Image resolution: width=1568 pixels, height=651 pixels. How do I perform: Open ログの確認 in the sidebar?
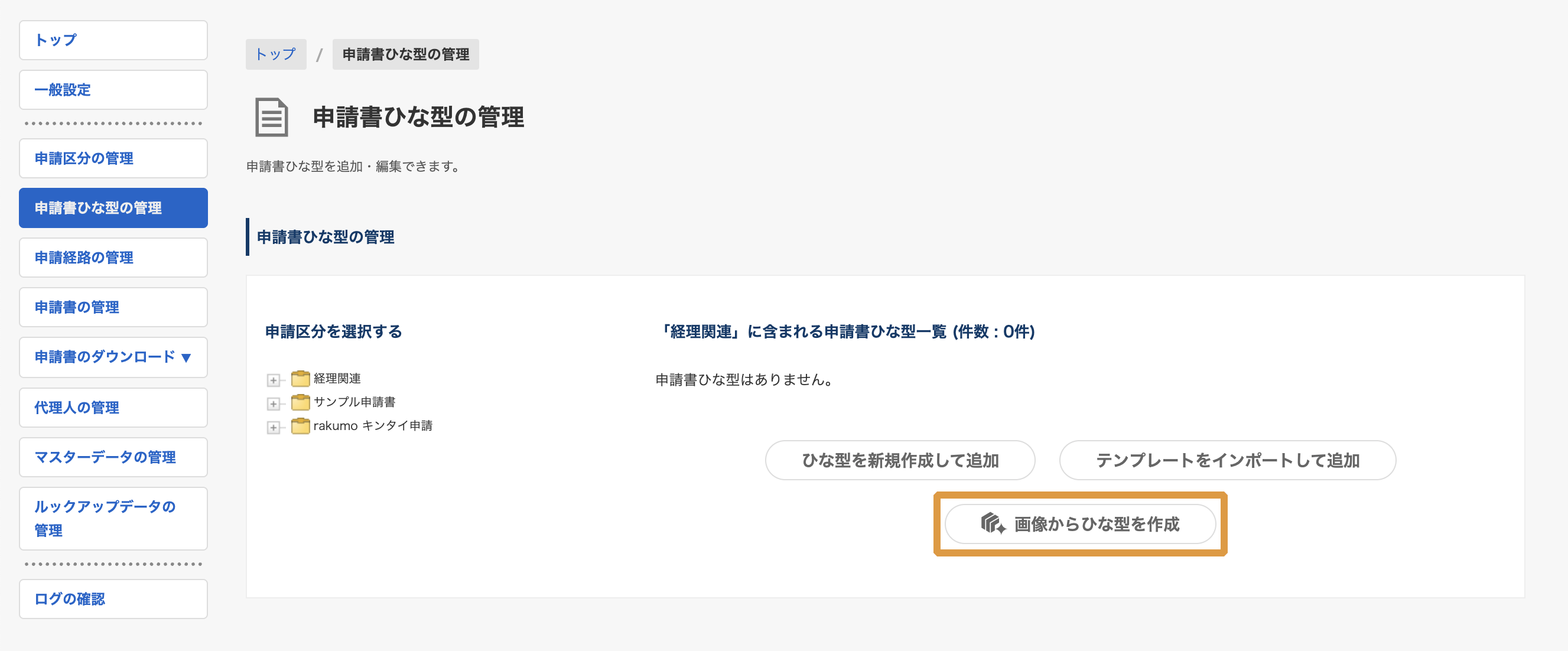tap(113, 598)
